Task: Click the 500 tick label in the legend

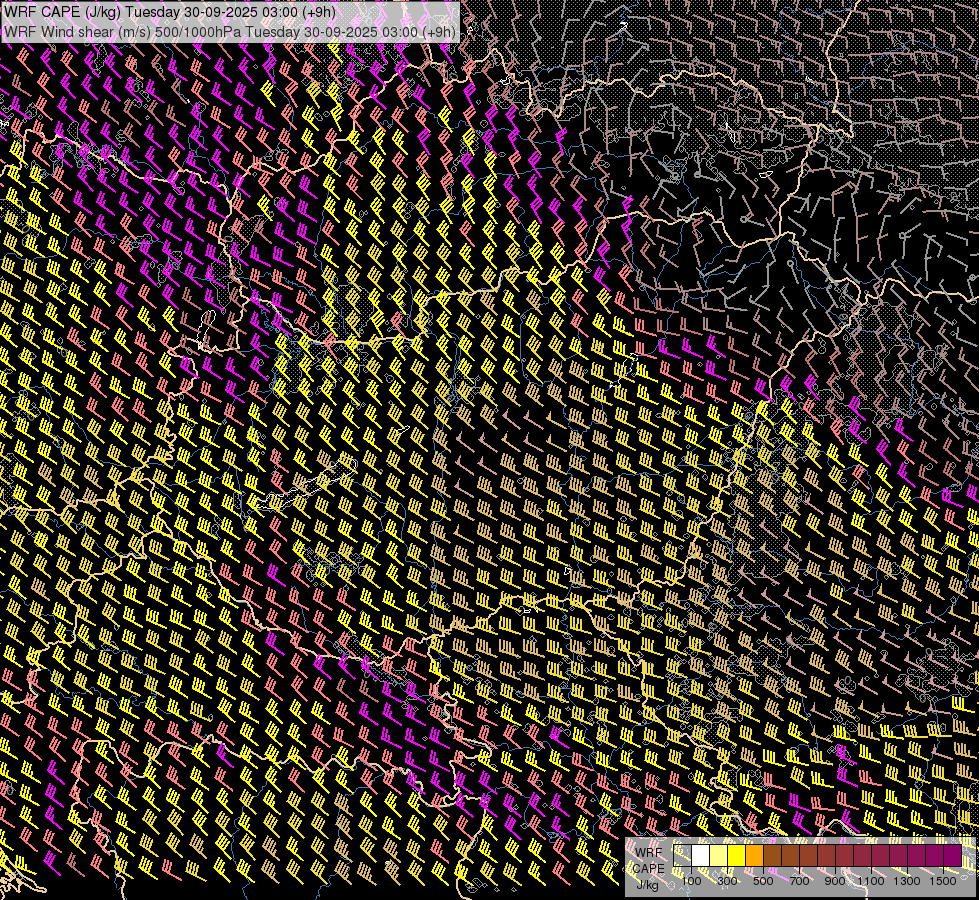Action: (x=763, y=881)
